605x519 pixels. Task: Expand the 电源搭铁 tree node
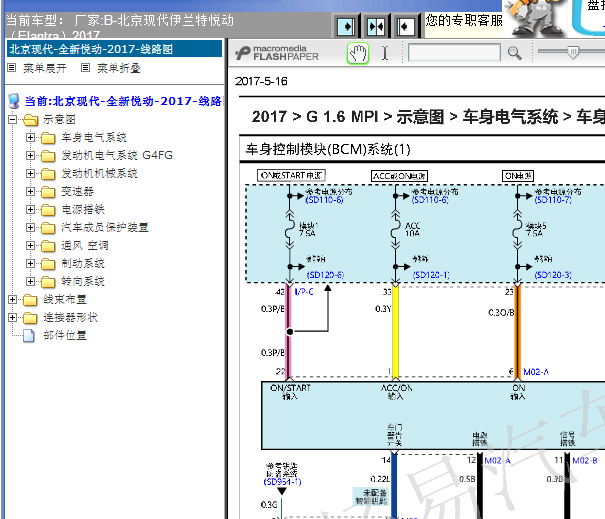point(30,210)
